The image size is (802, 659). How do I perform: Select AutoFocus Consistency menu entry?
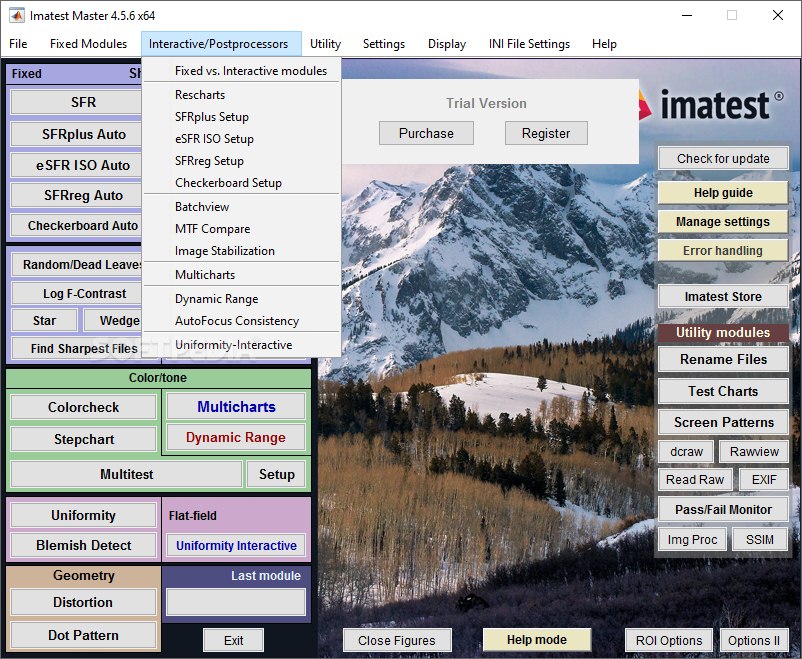point(241,321)
